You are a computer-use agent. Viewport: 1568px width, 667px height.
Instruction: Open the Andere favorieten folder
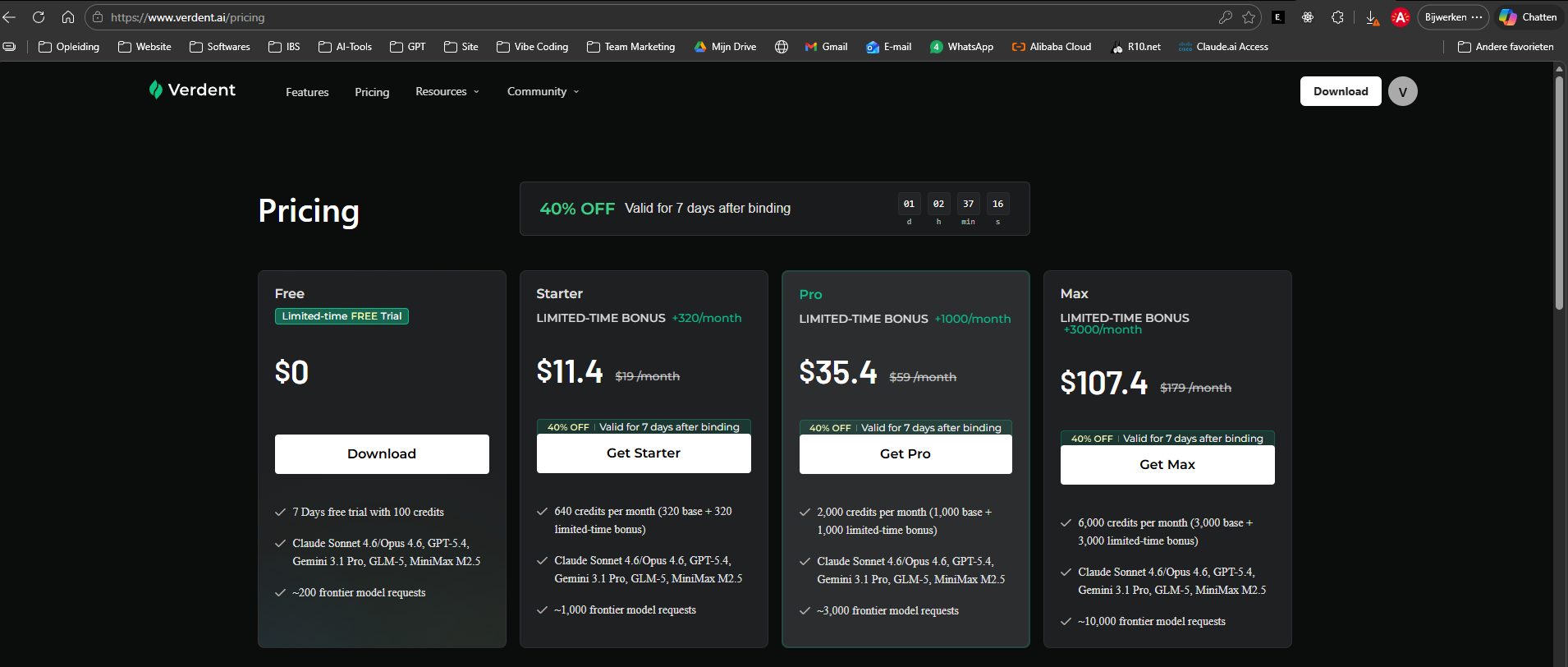(1506, 47)
